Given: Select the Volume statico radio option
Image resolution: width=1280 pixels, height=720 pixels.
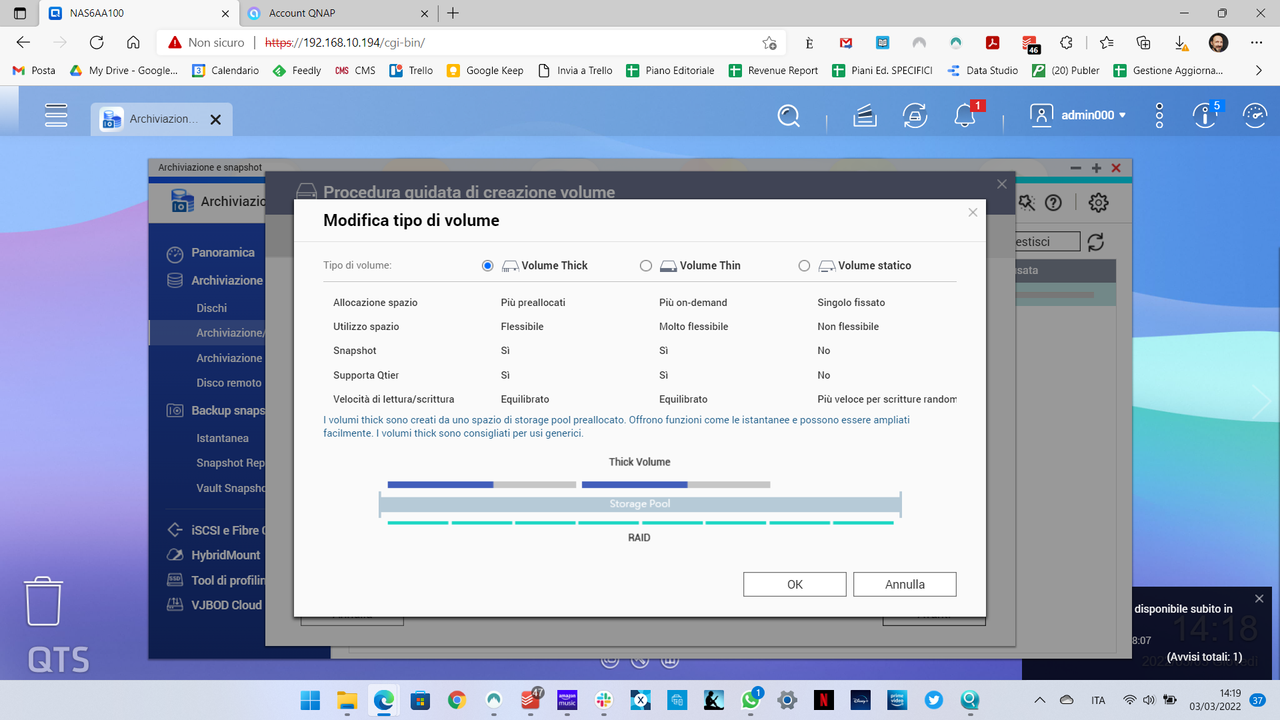Looking at the screenshot, I should pyautogui.click(x=804, y=266).
